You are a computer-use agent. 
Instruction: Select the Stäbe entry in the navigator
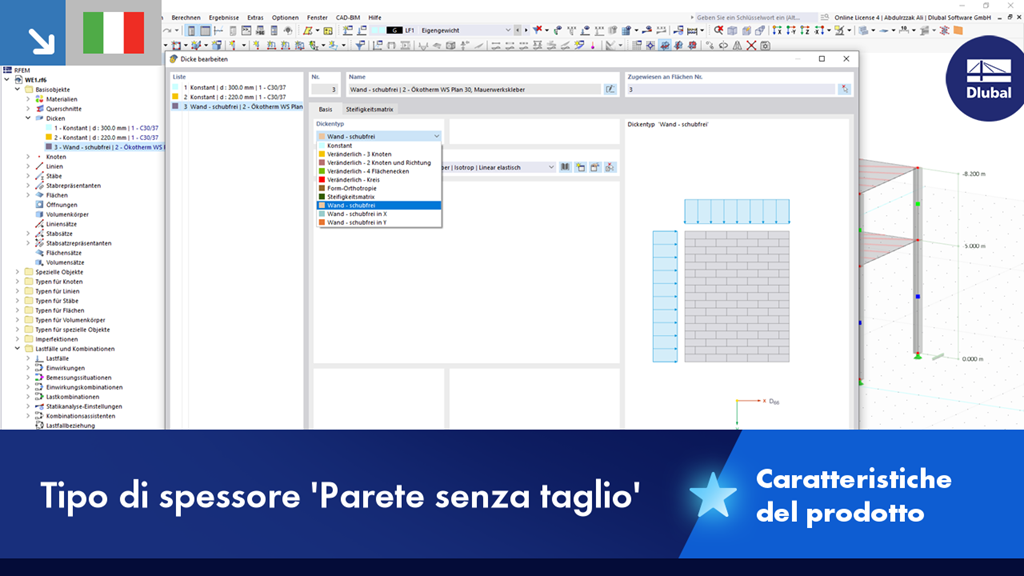38,176
